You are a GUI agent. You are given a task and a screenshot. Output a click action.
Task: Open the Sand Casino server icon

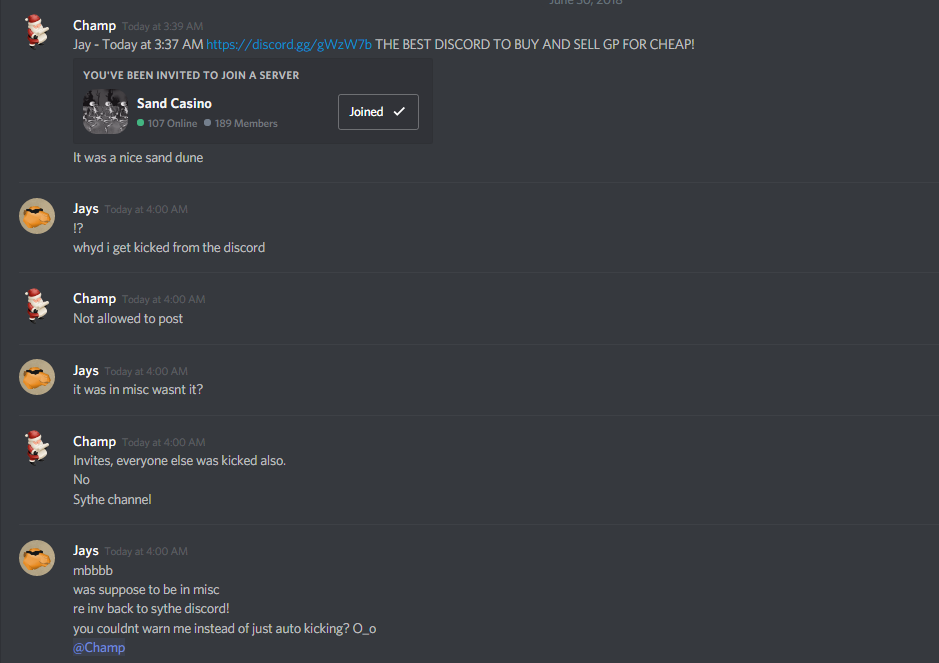pyautogui.click(x=105, y=111)
